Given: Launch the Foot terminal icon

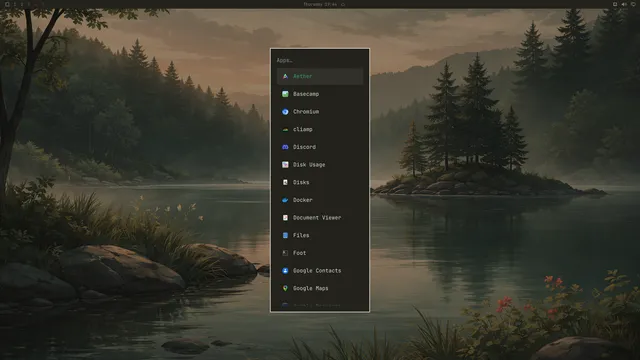Looking at the screenshot, I should click(285, 253).
